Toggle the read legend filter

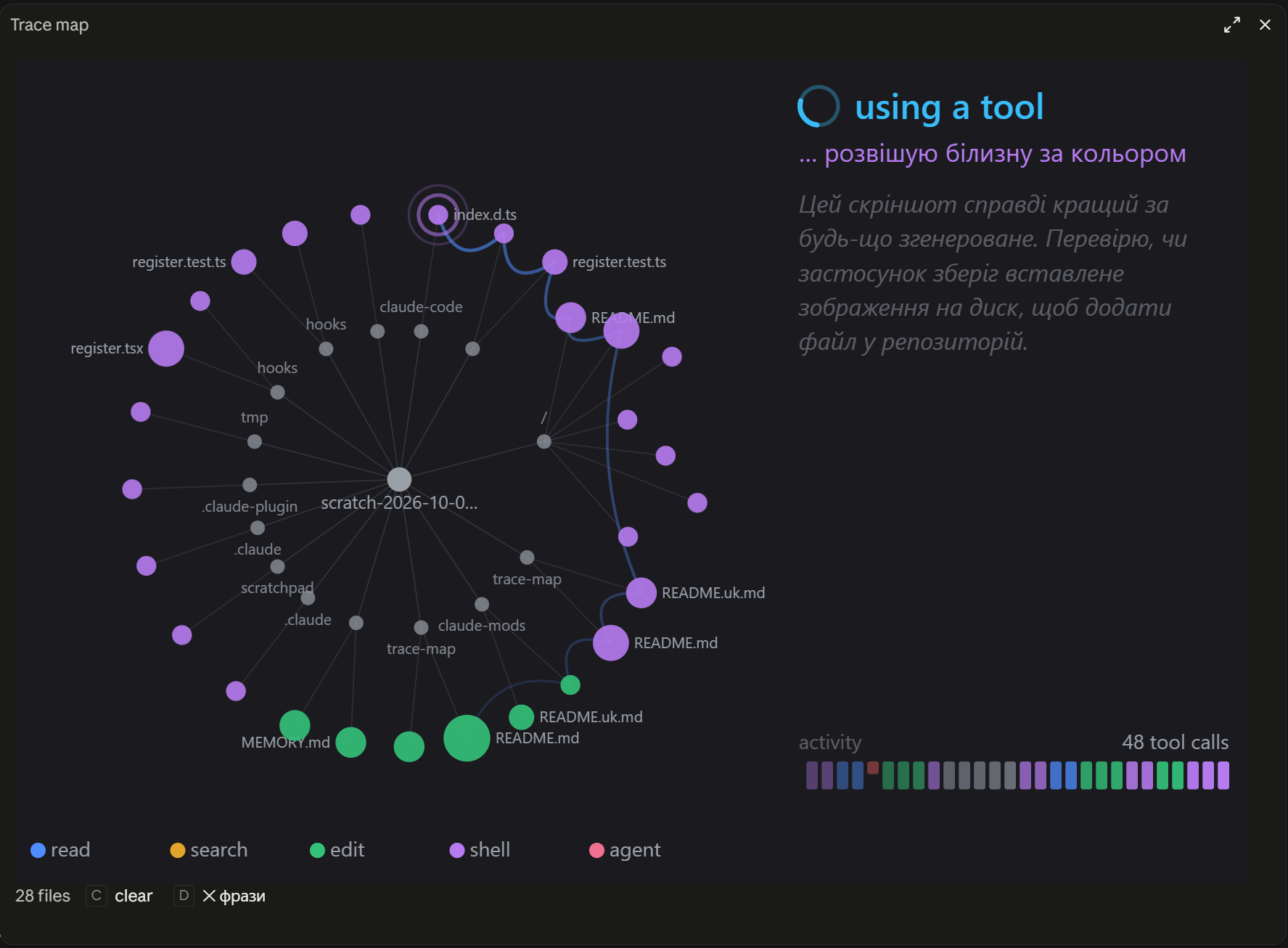pyautogui.click(x=60, y=850)
